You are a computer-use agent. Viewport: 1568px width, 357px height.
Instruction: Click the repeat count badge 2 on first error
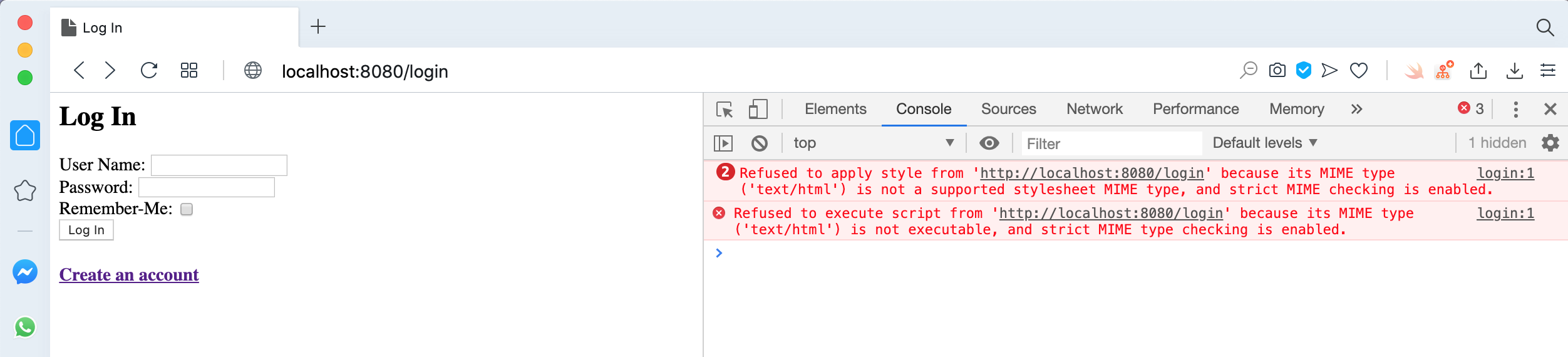pyautogui.click(x=725, y=172)
